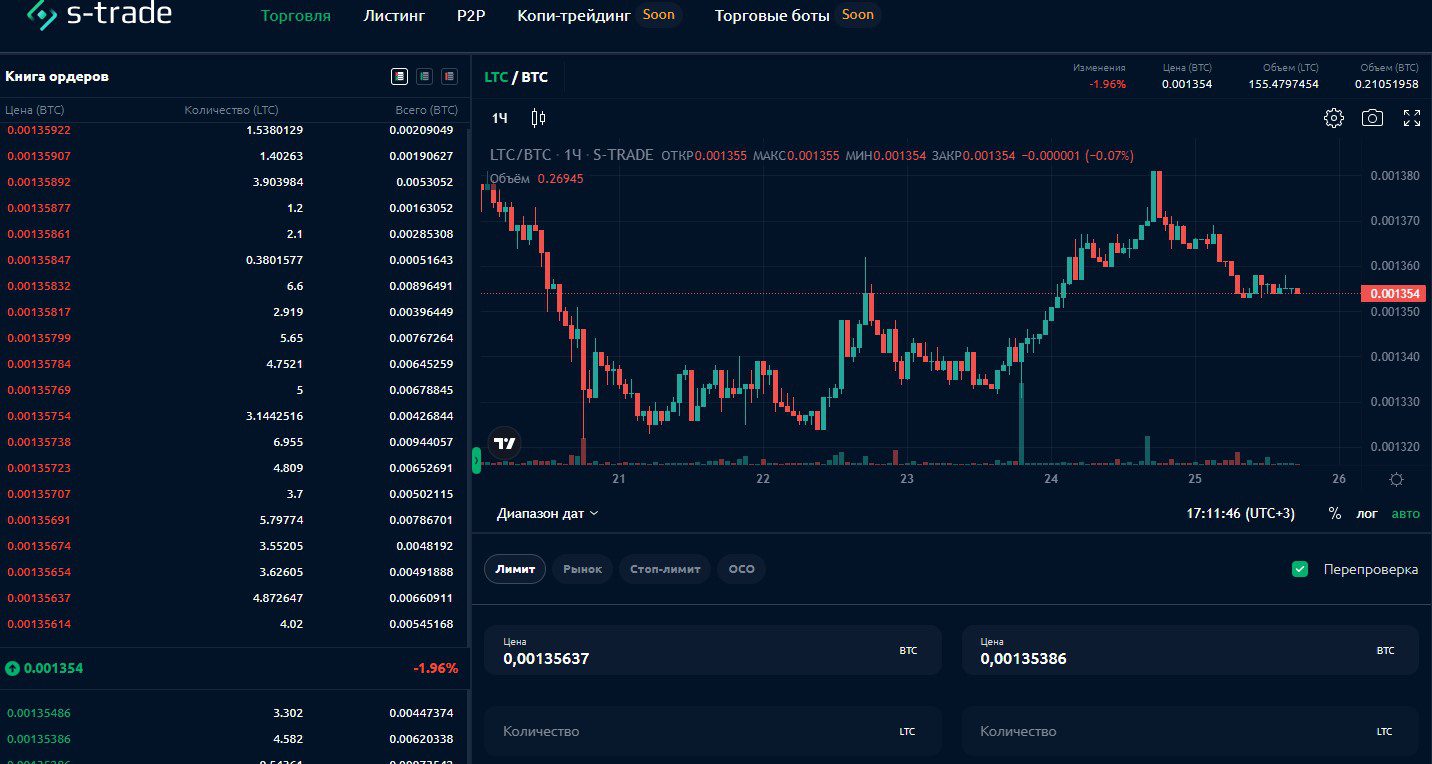Click the LTC / BTC pair selector
1432x764 pixels.
coord(516,76)
